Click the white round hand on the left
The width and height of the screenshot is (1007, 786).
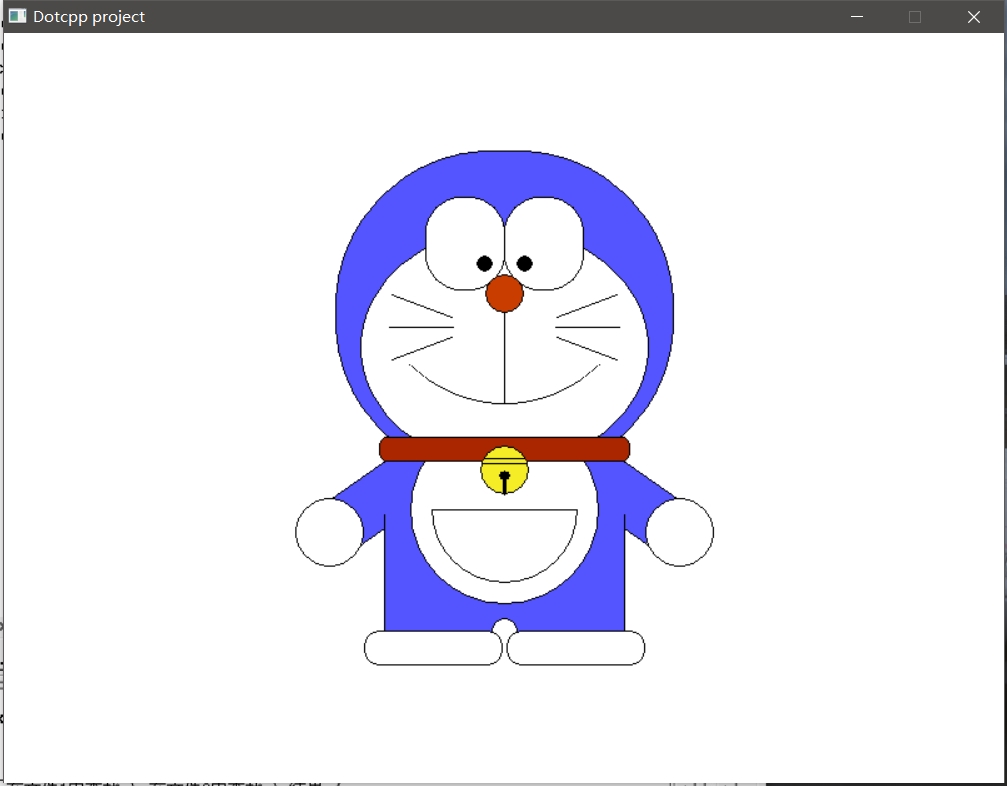tap(329, 532)
